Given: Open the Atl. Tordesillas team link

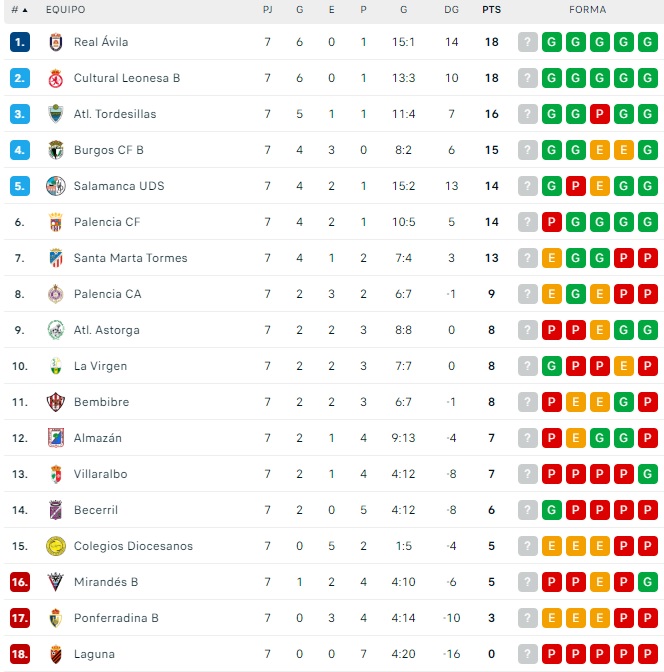Looking at the screenshot, I should pos(115,114).
